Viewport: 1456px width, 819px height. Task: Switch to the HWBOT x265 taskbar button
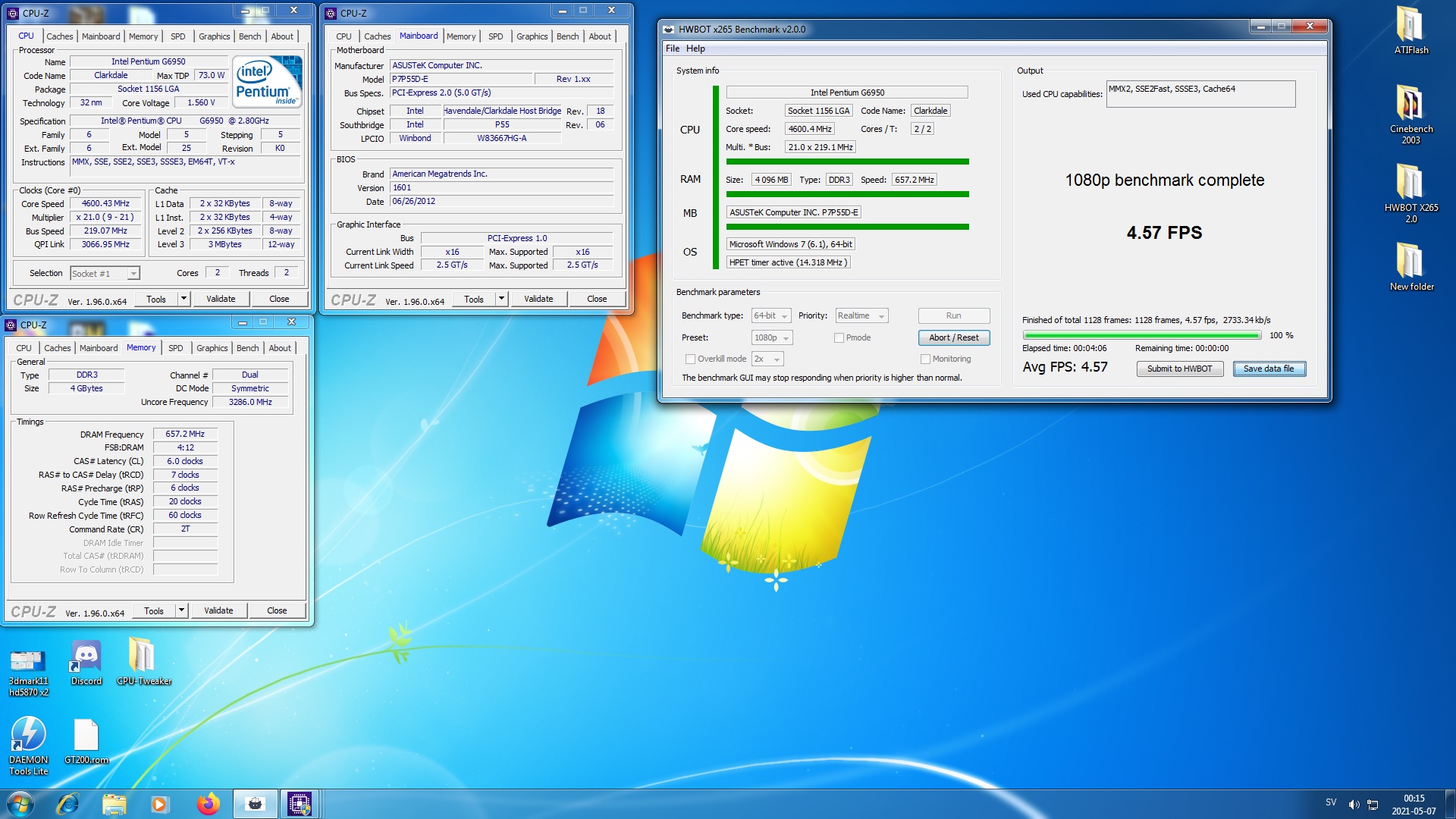pos(255,804)
